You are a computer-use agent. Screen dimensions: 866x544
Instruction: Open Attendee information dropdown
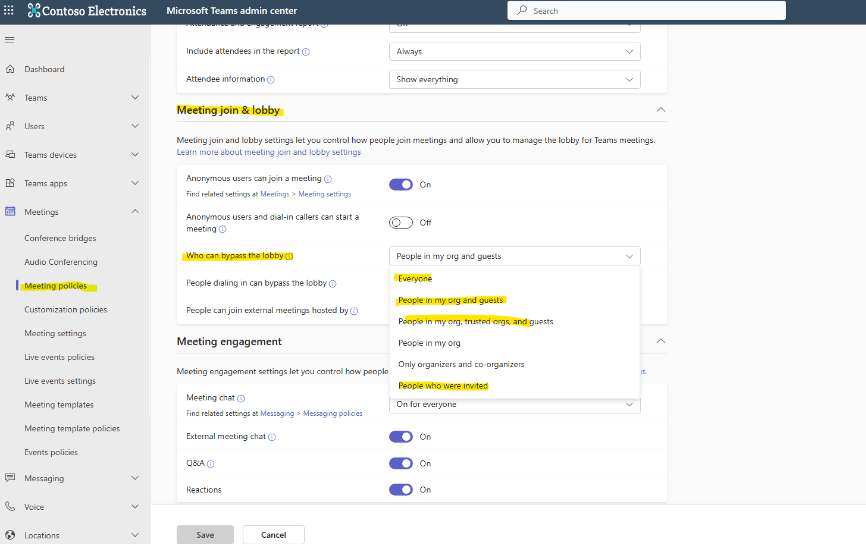[x=515, y=80]
